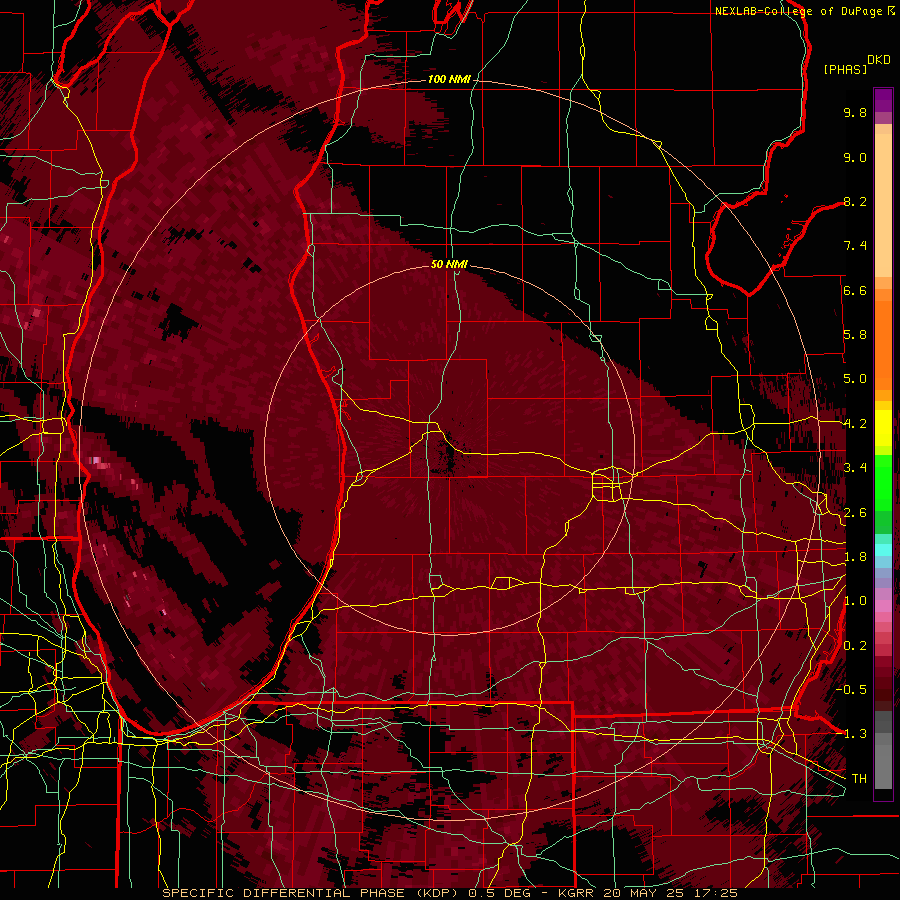Click the pink segment of the color bar
The image size is (900, 900).
(x=883, y=606)
